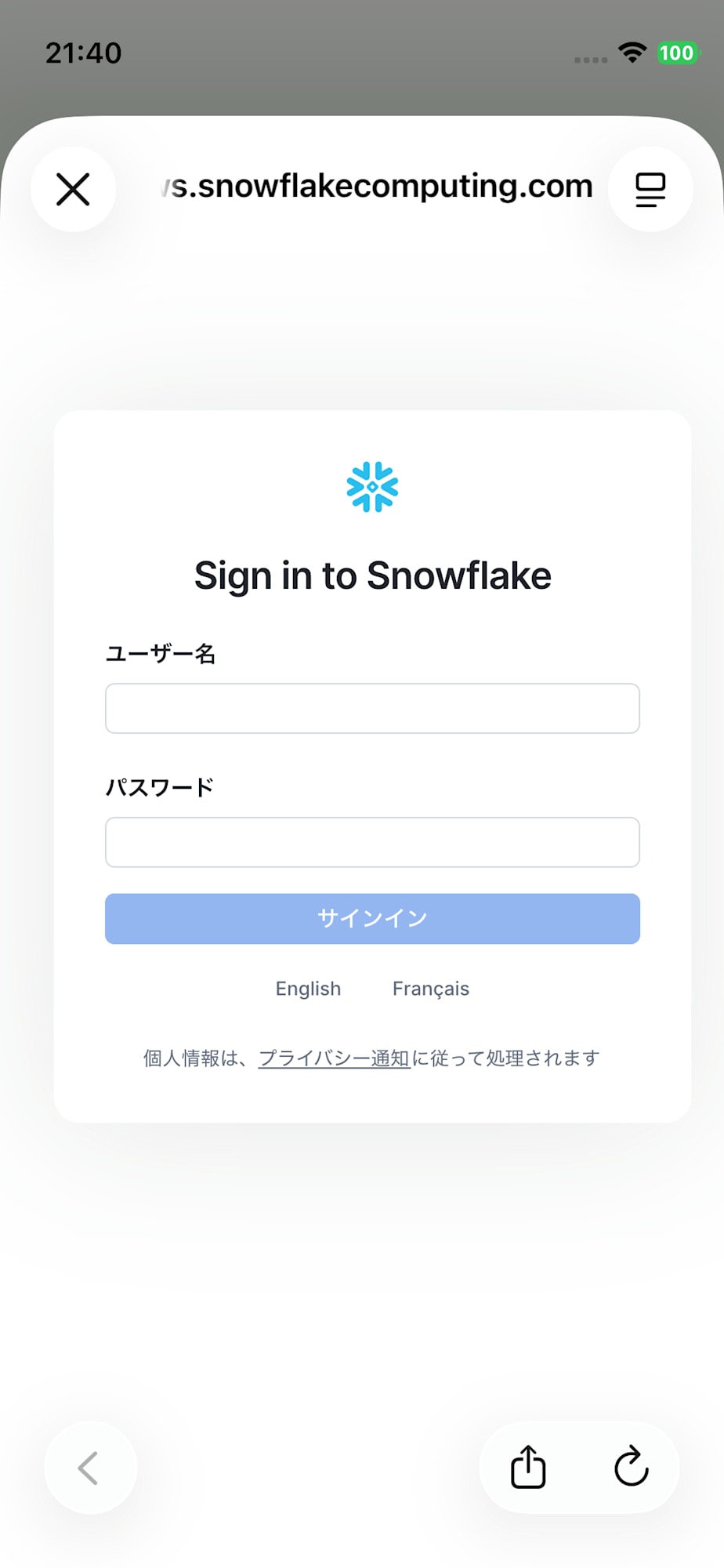
Task: Tap the Snowflake logo
Action: (372, 487)
